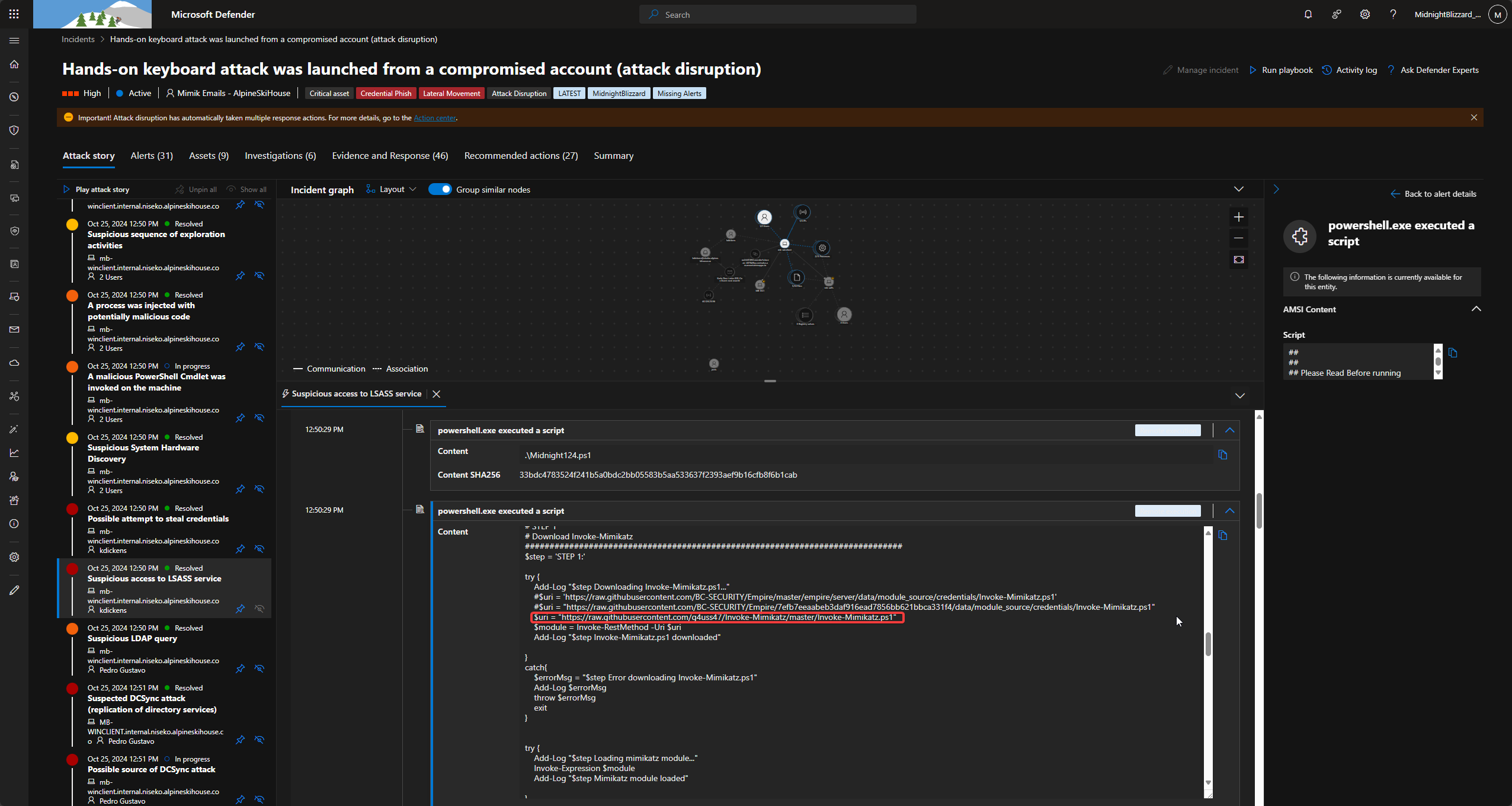Zoom into the incident graph using plus icon
The image size is (1512, 806).
(1238, 217)
